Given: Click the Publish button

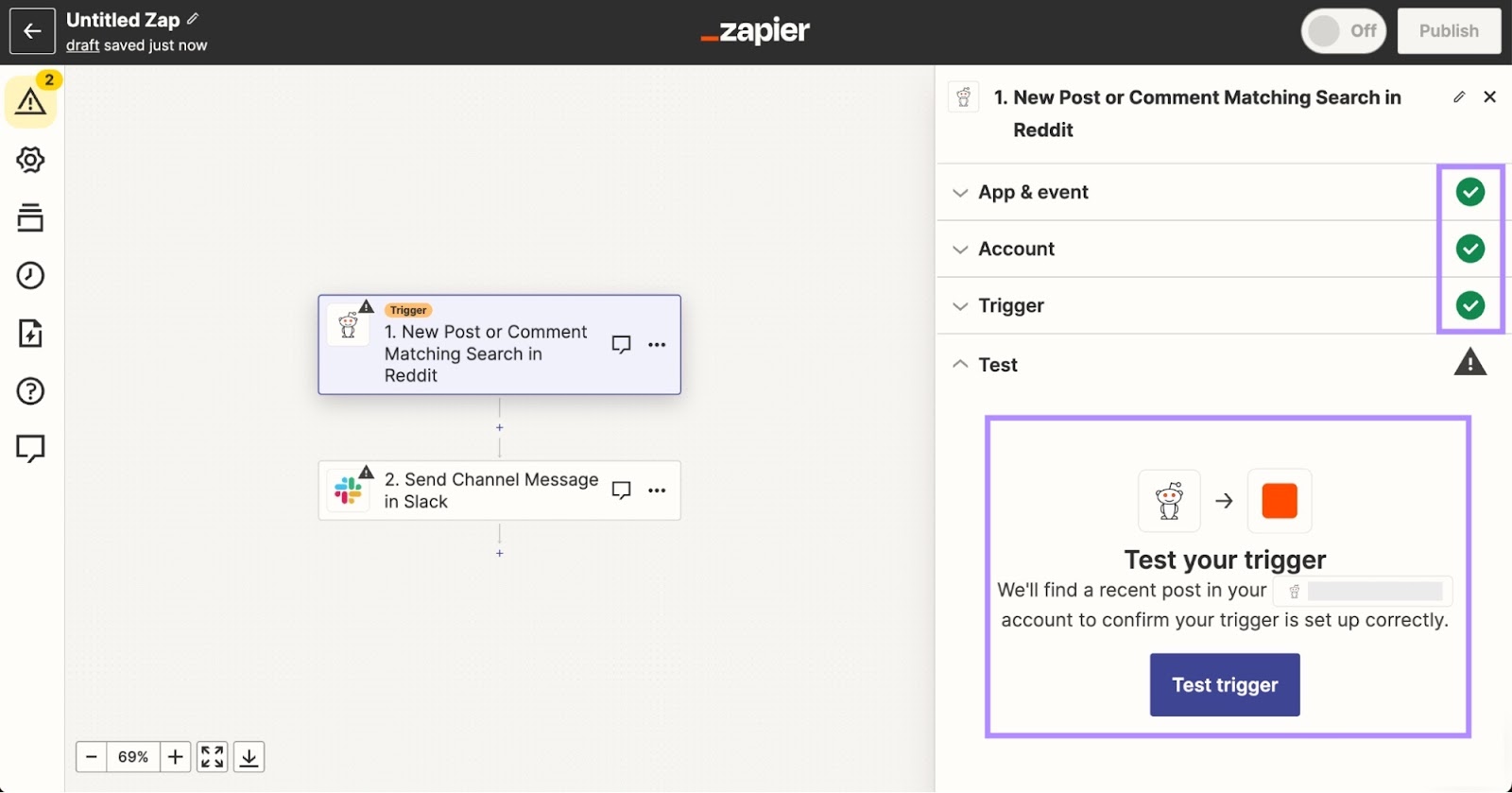Looking at the screenshot, I should 1448,31.
